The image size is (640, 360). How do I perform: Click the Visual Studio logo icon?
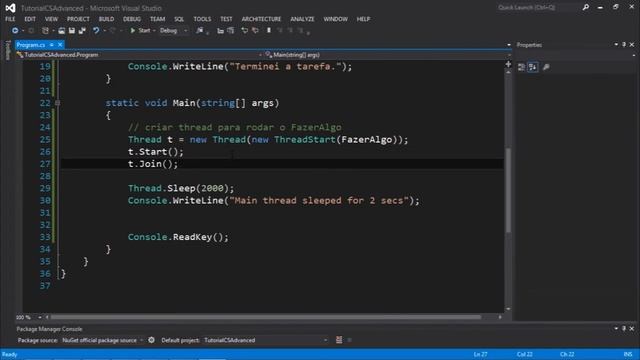(x=10, y=8)
